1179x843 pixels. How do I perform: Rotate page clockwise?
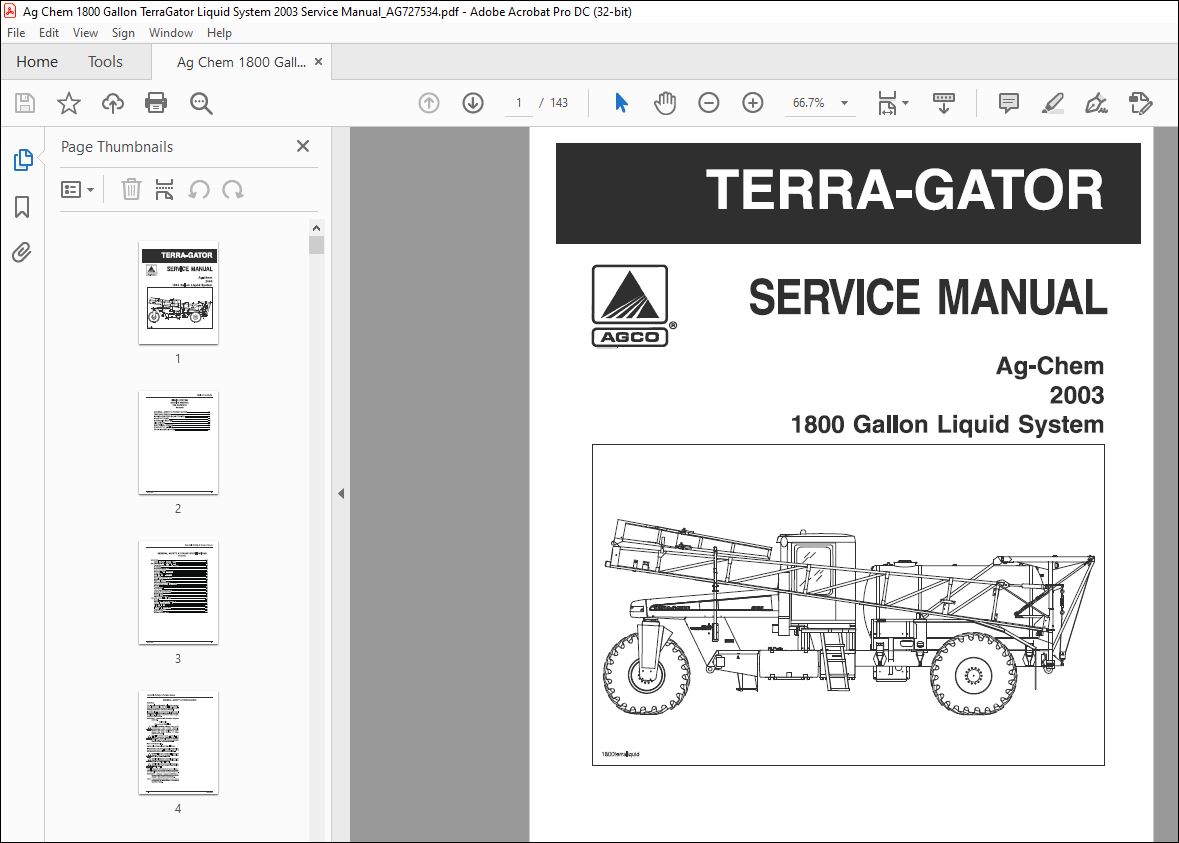pos(233,190)
